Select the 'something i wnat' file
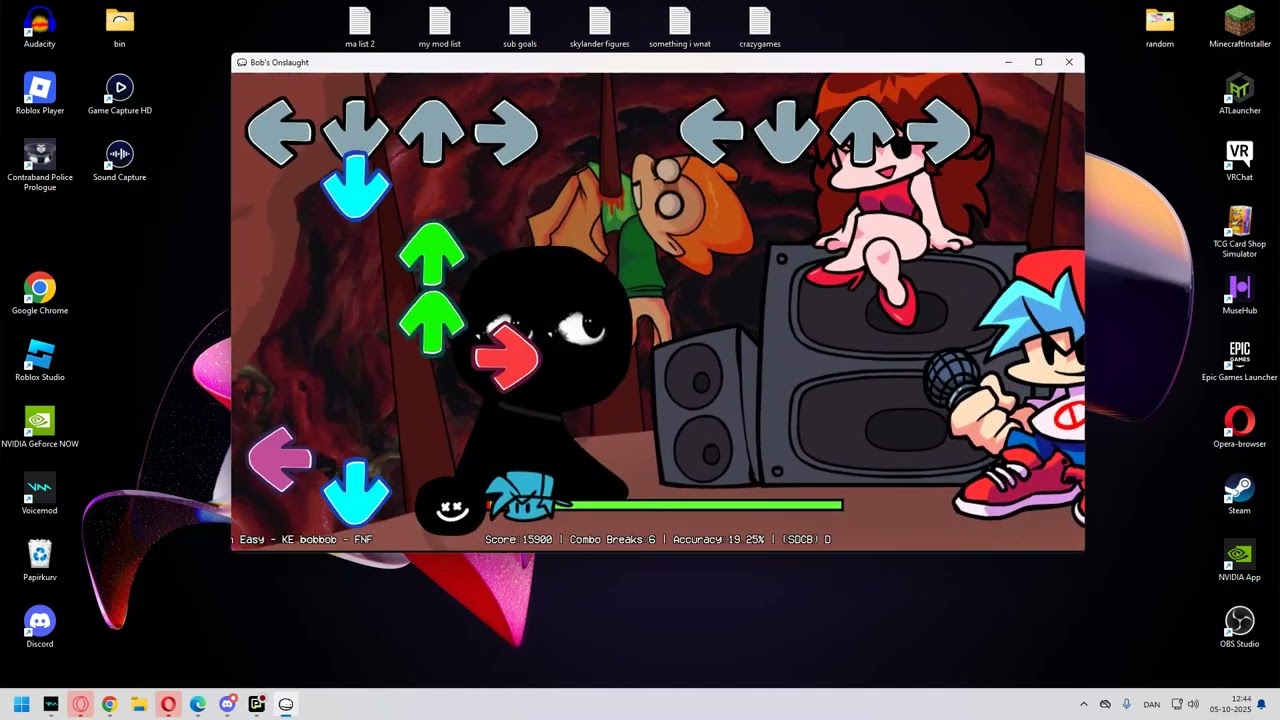The height and width of the screenshot is (720, 1280). 680,27
